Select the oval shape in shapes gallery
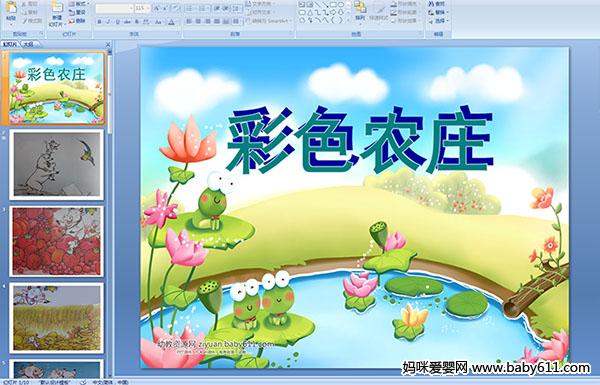 coord(341,4)
